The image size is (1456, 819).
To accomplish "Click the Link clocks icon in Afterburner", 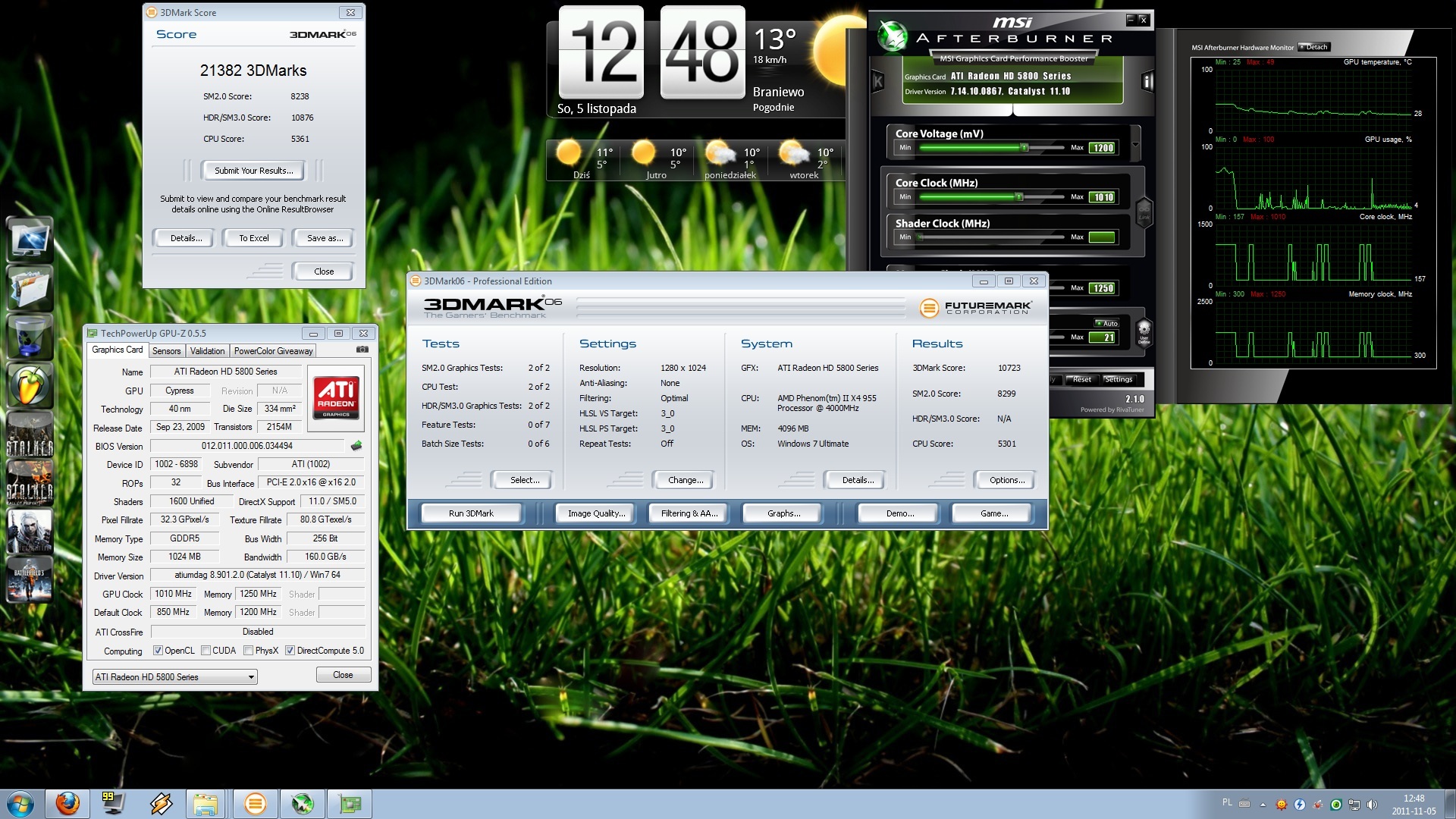I will [x=1144, y=212].
